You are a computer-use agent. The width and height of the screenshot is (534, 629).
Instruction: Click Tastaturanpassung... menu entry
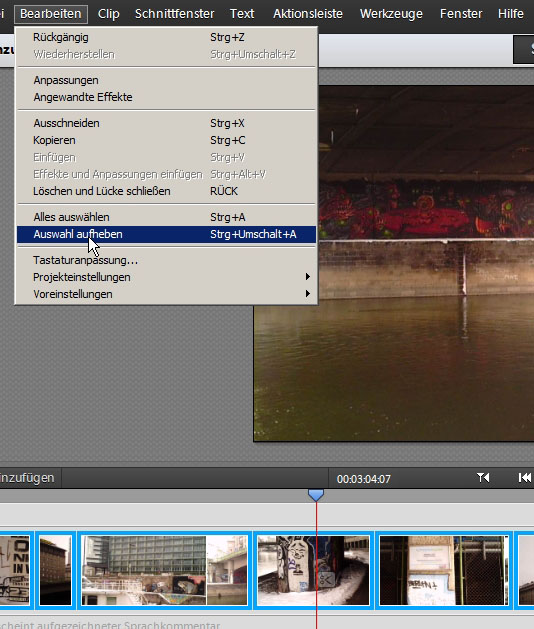(x=166, y=260)
